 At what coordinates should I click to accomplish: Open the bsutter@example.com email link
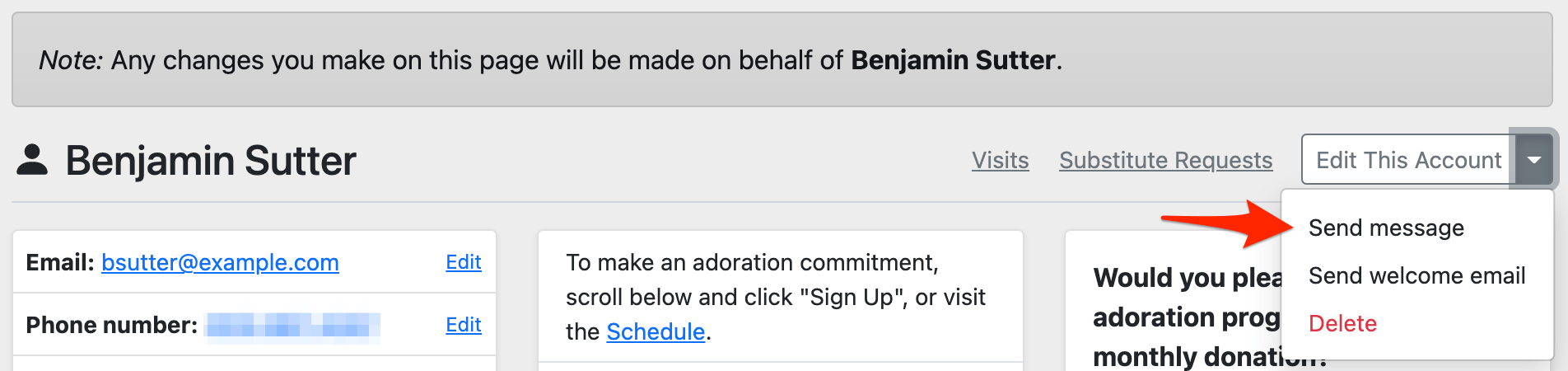[220, 262]
